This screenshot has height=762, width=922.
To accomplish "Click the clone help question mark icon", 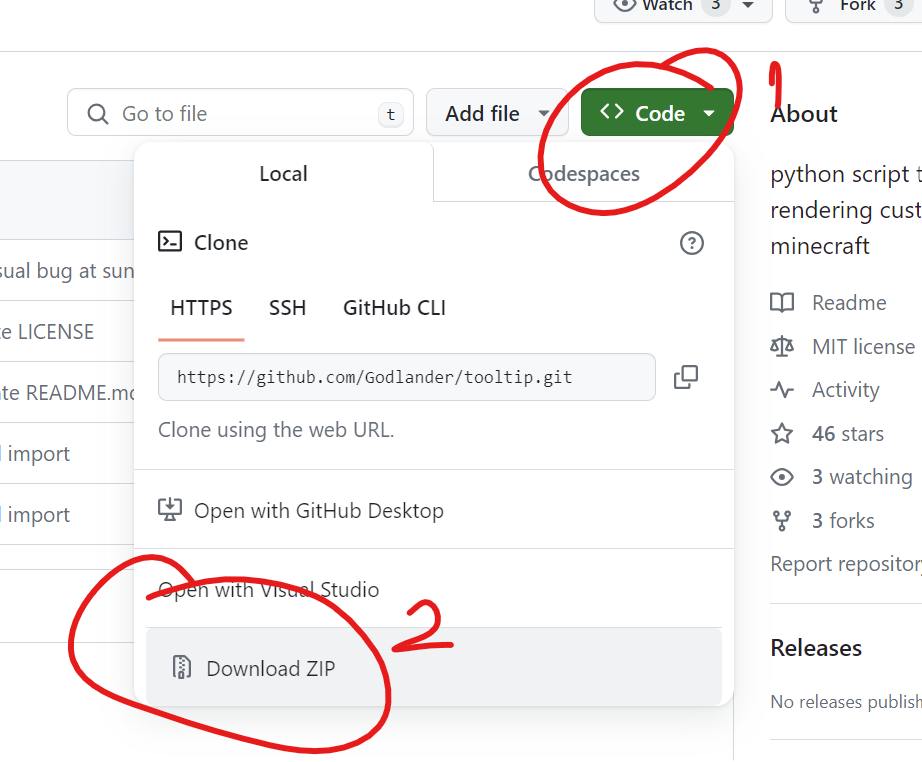I will [691, 243].
